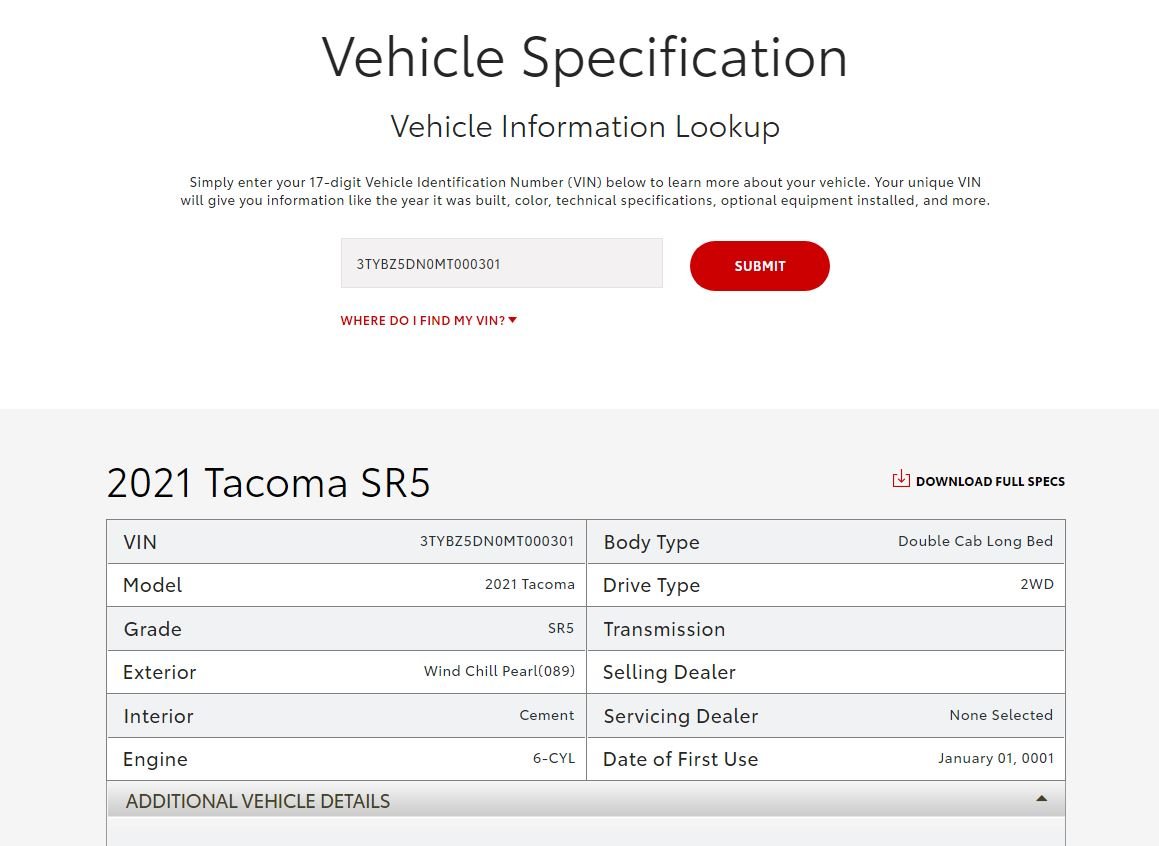
Task: Click the Body Type row, Double Cab Long Bed
Action: (x=826, y=542)
